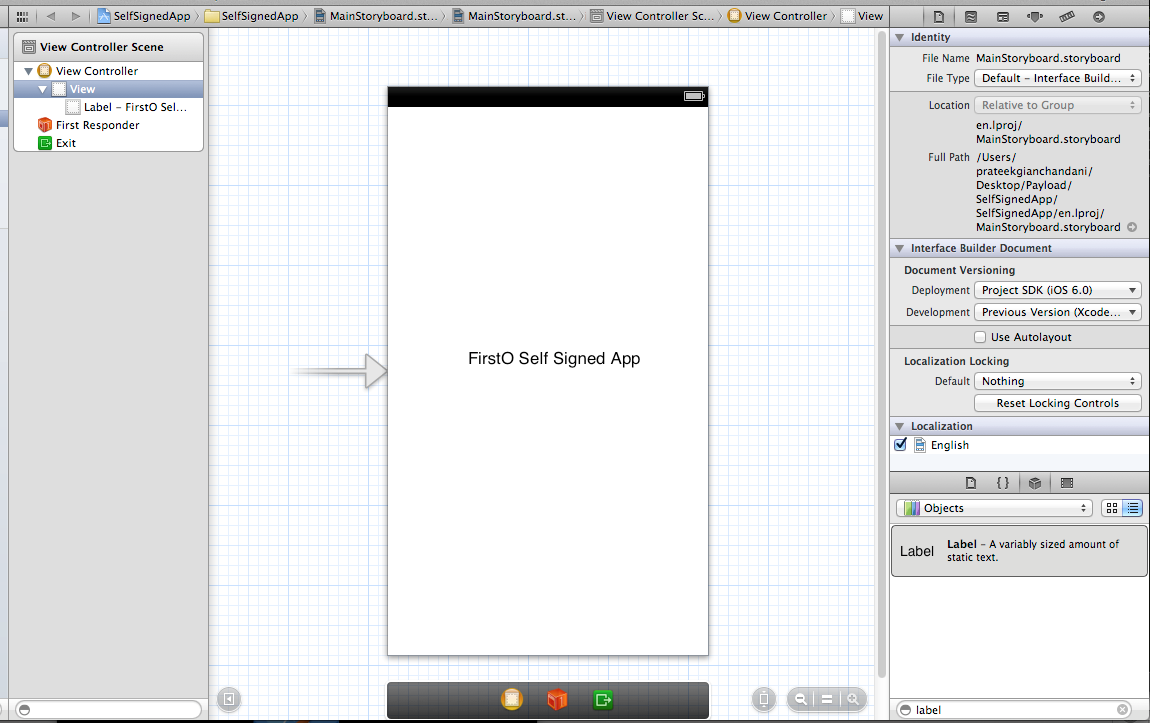
Task: Open the Quick Help inspector
Action: coord(971,16)
